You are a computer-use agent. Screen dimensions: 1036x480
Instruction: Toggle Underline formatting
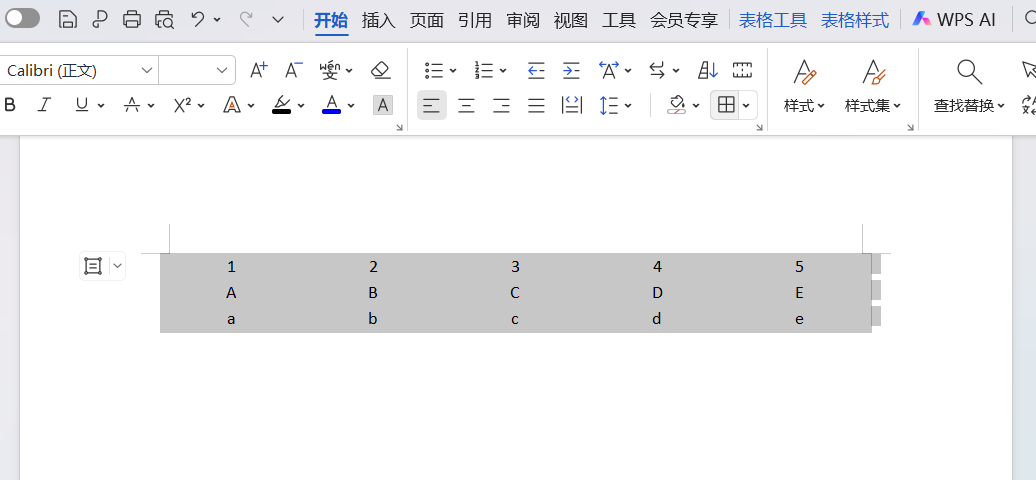(x=82, y=104)
